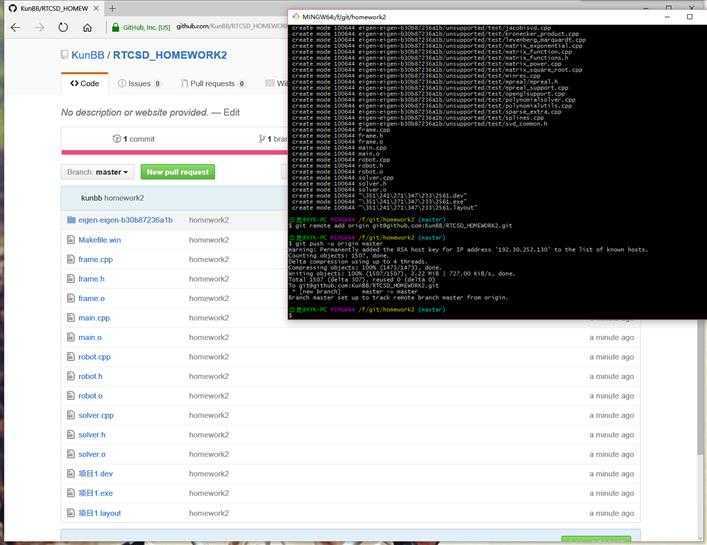Click 'a minute ago' timestamp for robot.cpp
Viewport: 707px width, 545px height.
pyautogui.click(x=611, y=357)
